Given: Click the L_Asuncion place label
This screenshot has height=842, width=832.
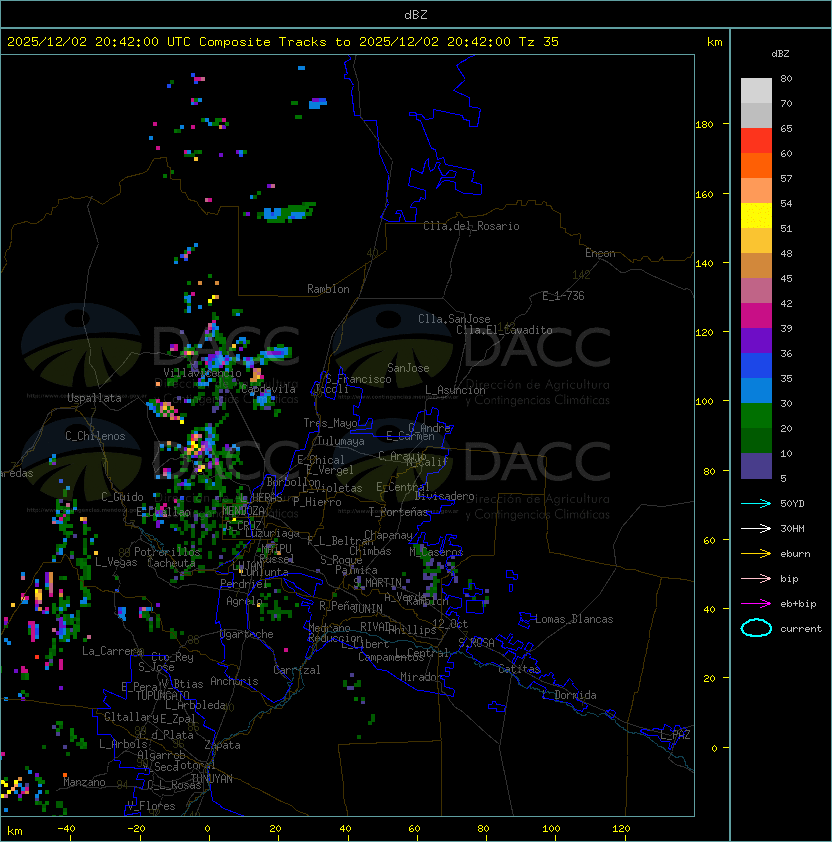Looking at the screenshot, I should coord(455,390).
